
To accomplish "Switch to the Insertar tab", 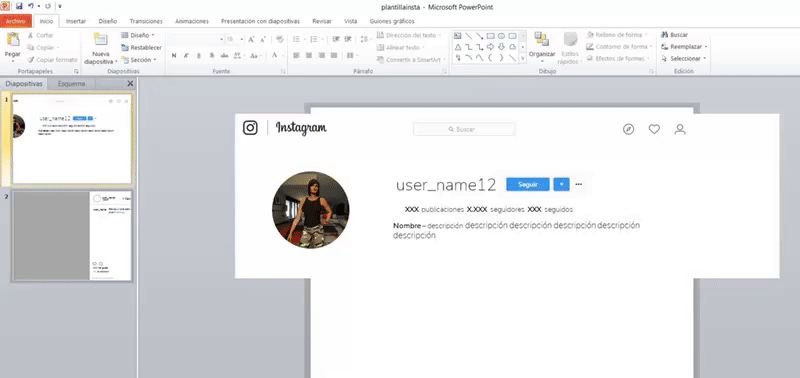I will 76,21.
